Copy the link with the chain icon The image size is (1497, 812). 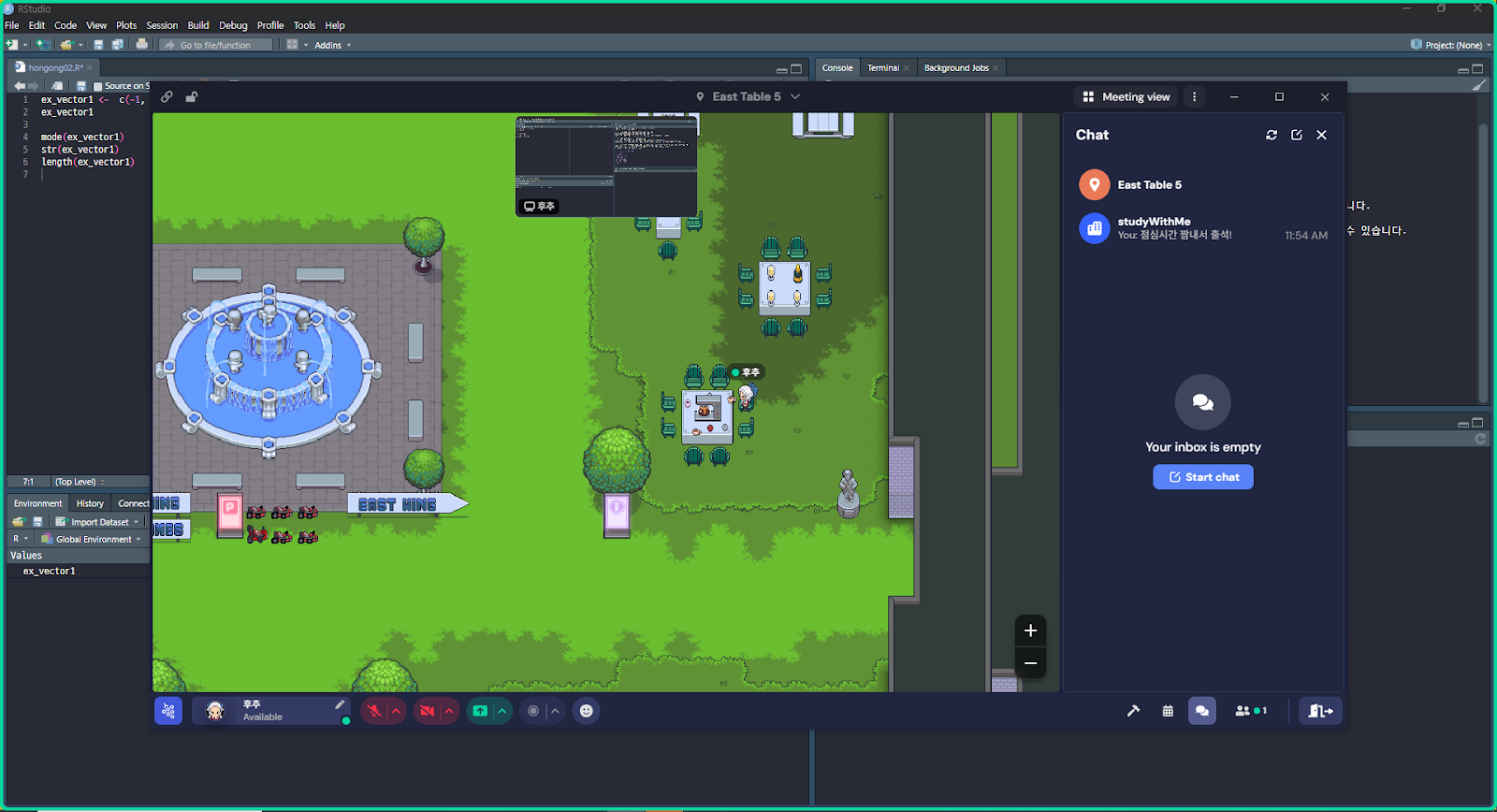167,96
